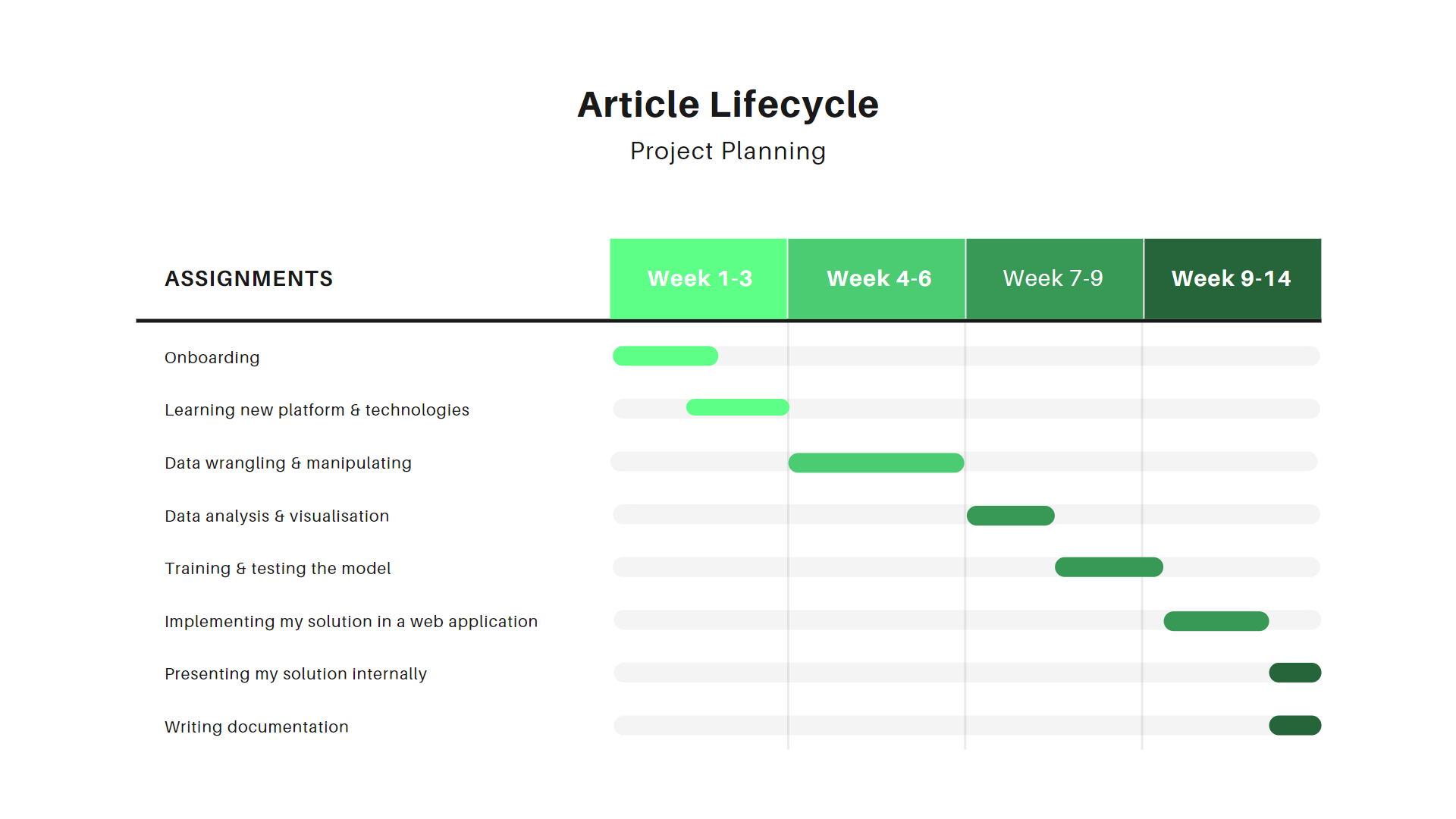Select the Training & testing the model label
The image size is (1456, 819).
click(278, 569)
